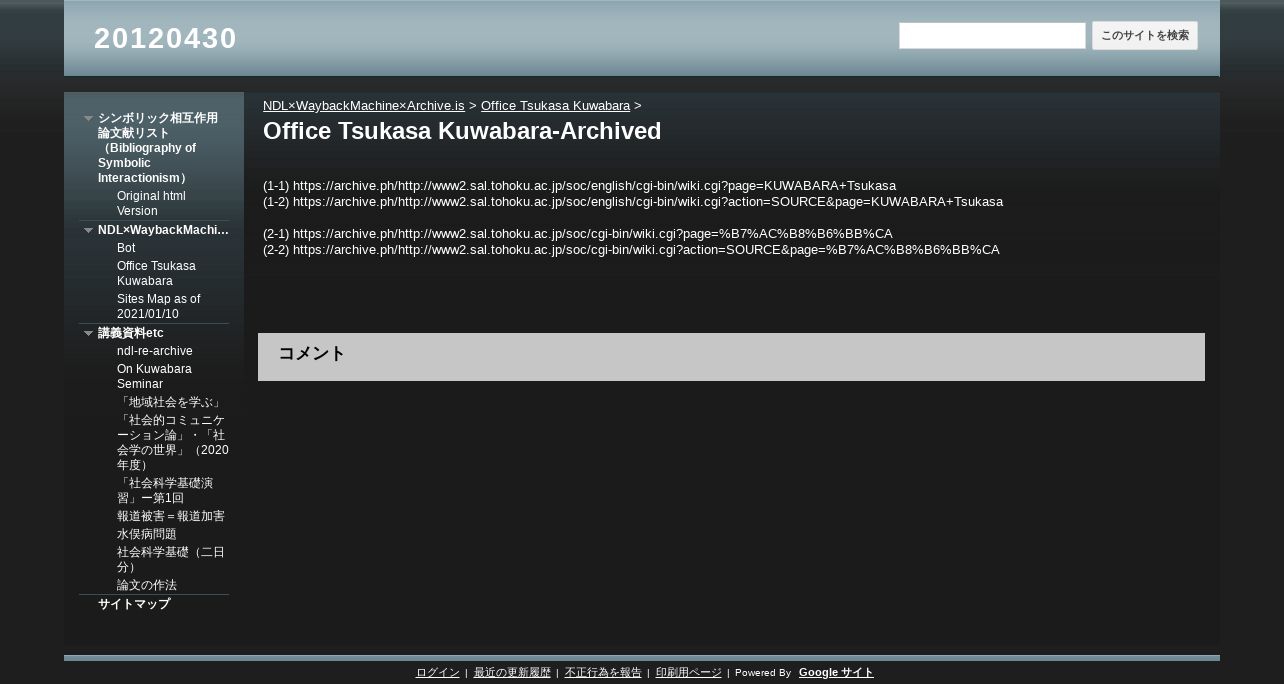Collapse the 講義資料etc section arrow
This screenshot has width=1284, height=684.
tap(88, 333)
